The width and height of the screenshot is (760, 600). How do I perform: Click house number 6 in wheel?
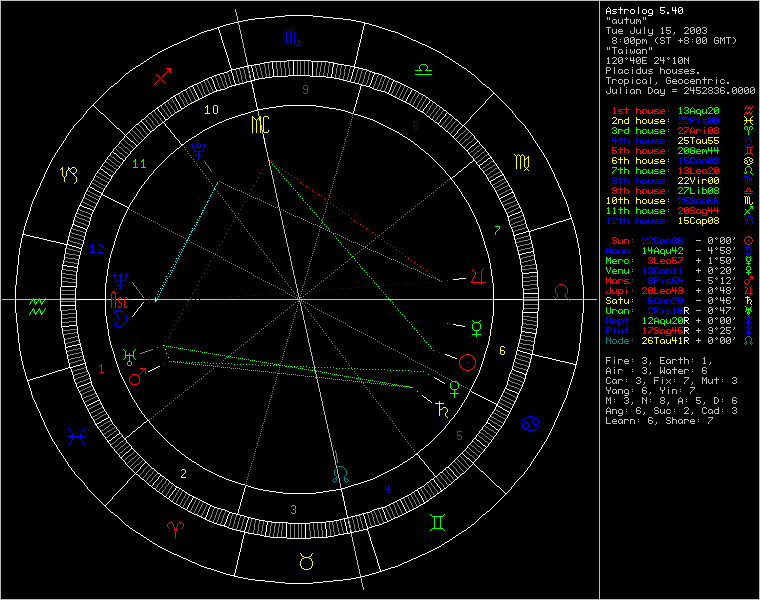pyautogui.click(x=502, y=350)
